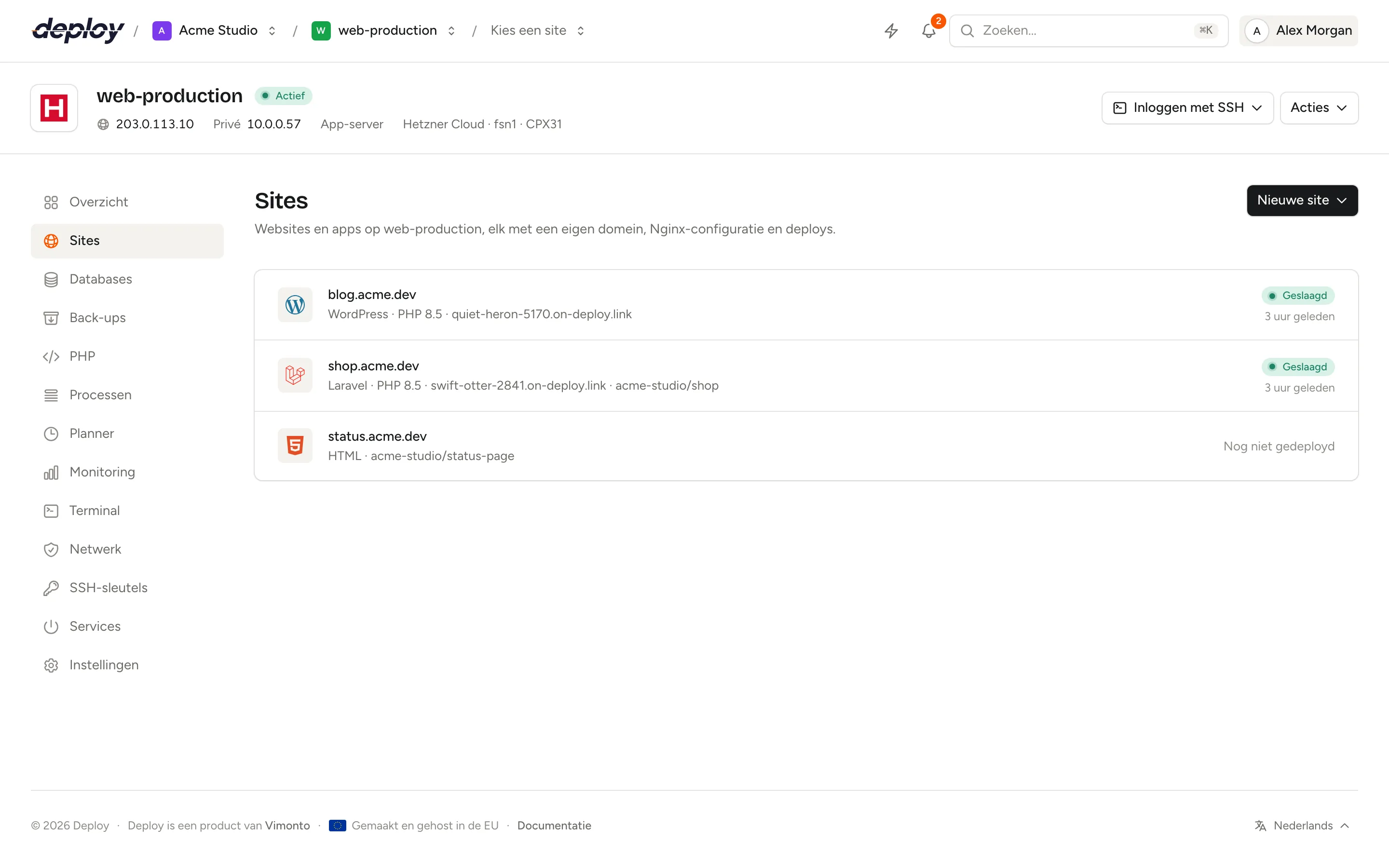The image size is (1389, 868).
Task: Open the shop.acme.dev site
Action: (806, 376)
